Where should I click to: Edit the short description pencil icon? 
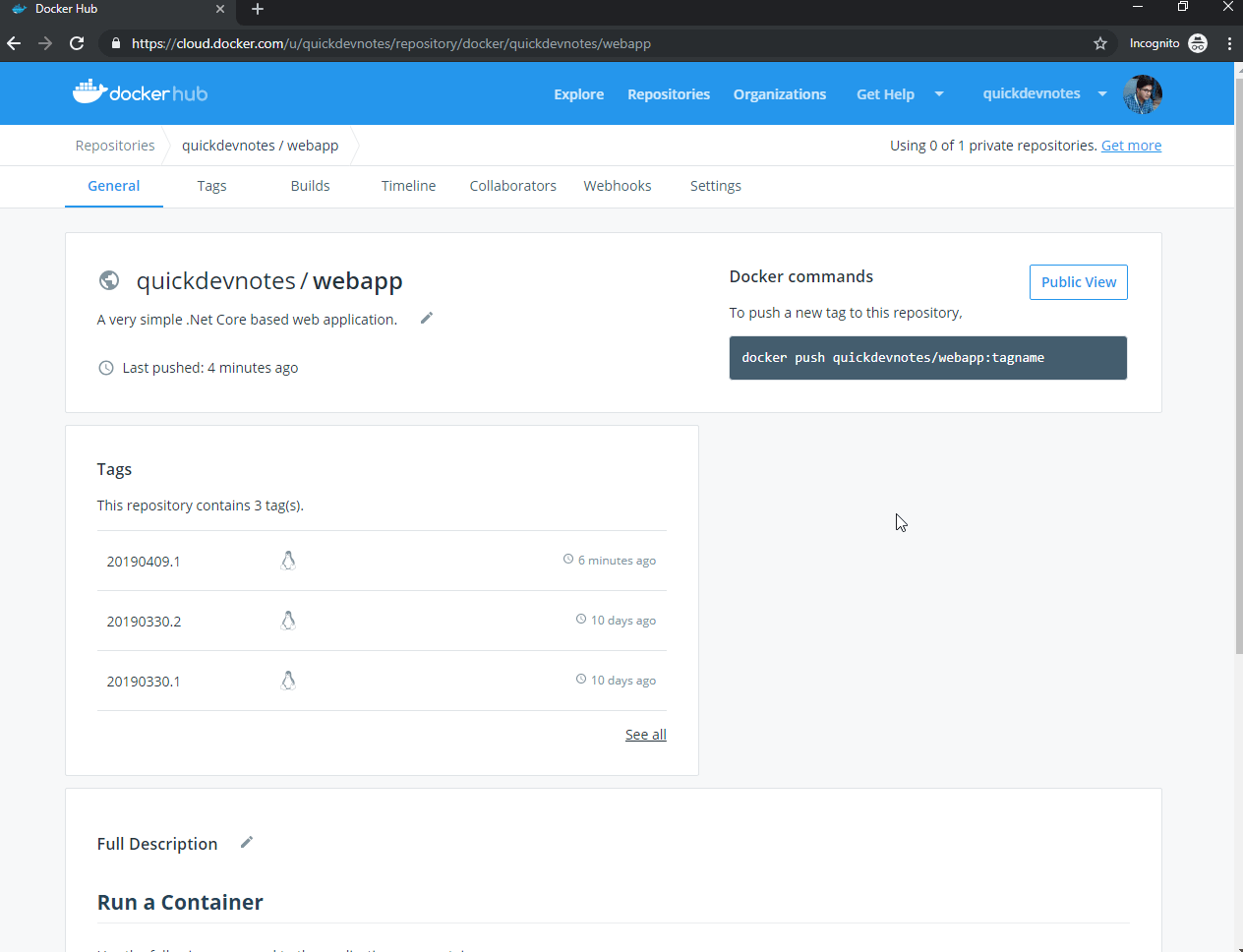point(427,318)
